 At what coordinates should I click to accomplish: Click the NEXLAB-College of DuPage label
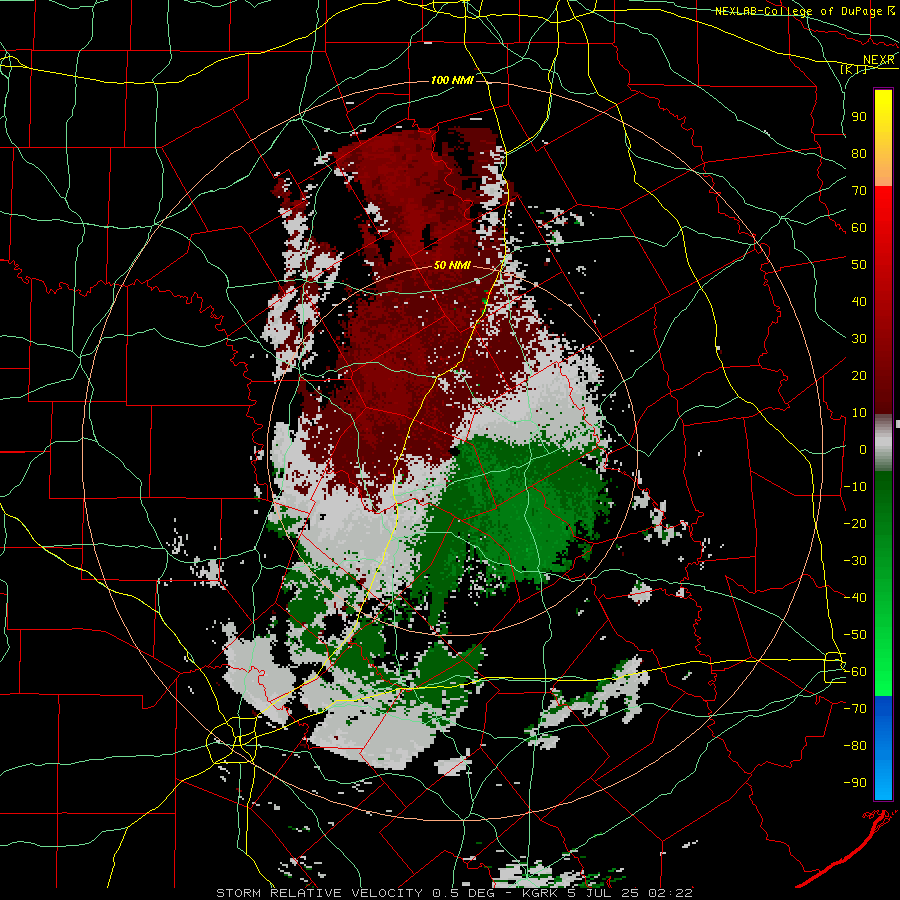799,11
